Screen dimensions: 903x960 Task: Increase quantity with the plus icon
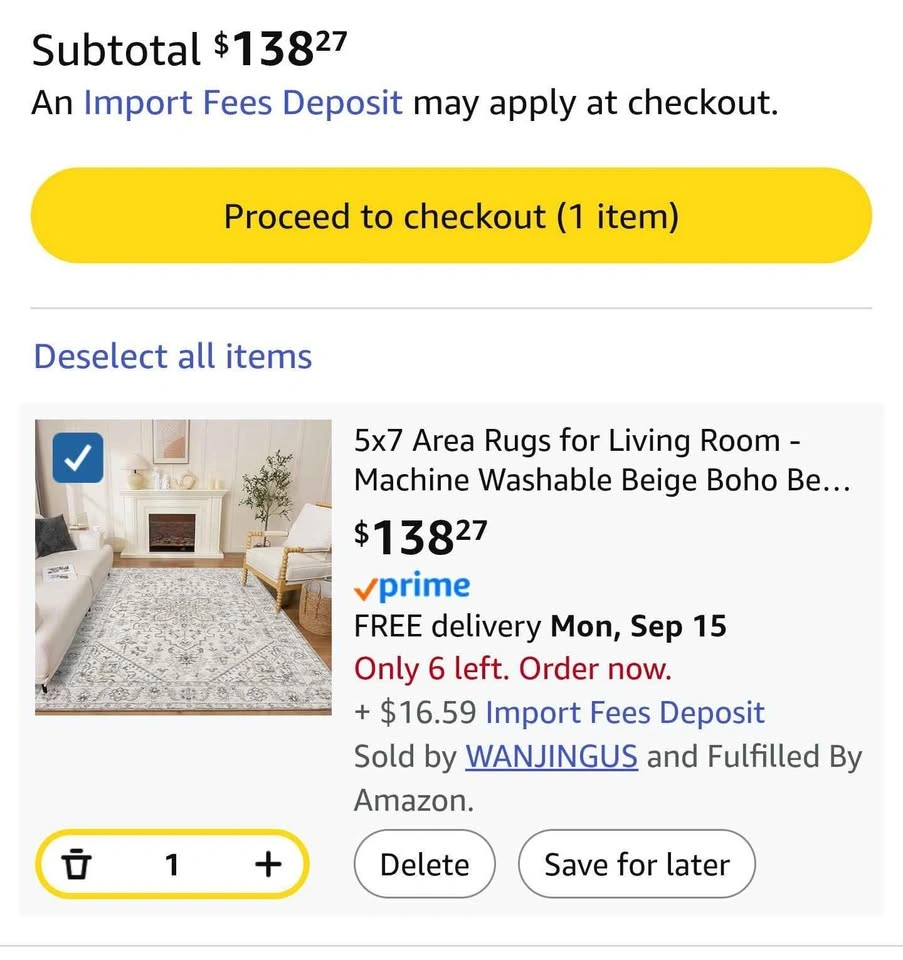click(267, 864)
